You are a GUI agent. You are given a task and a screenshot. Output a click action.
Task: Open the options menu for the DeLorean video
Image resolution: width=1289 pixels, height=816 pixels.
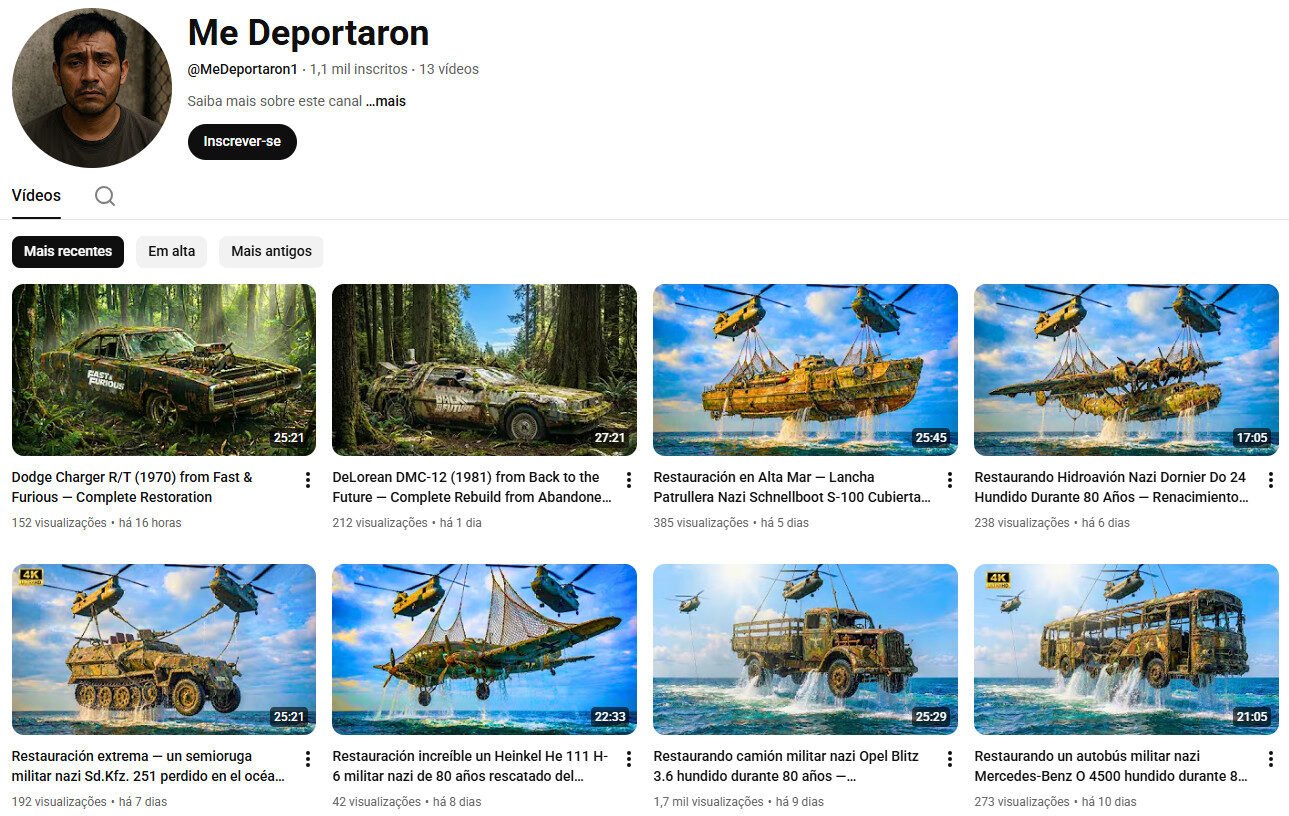click(628, 480)
